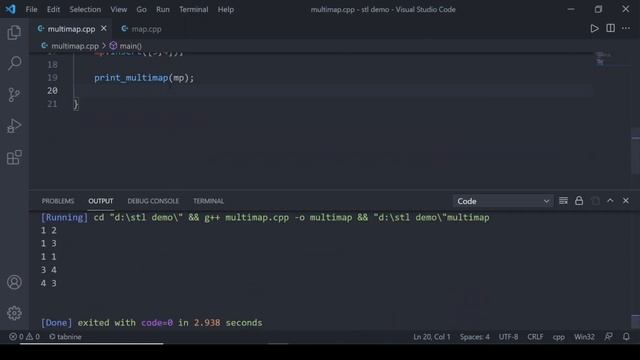Click the VS Code logo icon

(10, 9)
